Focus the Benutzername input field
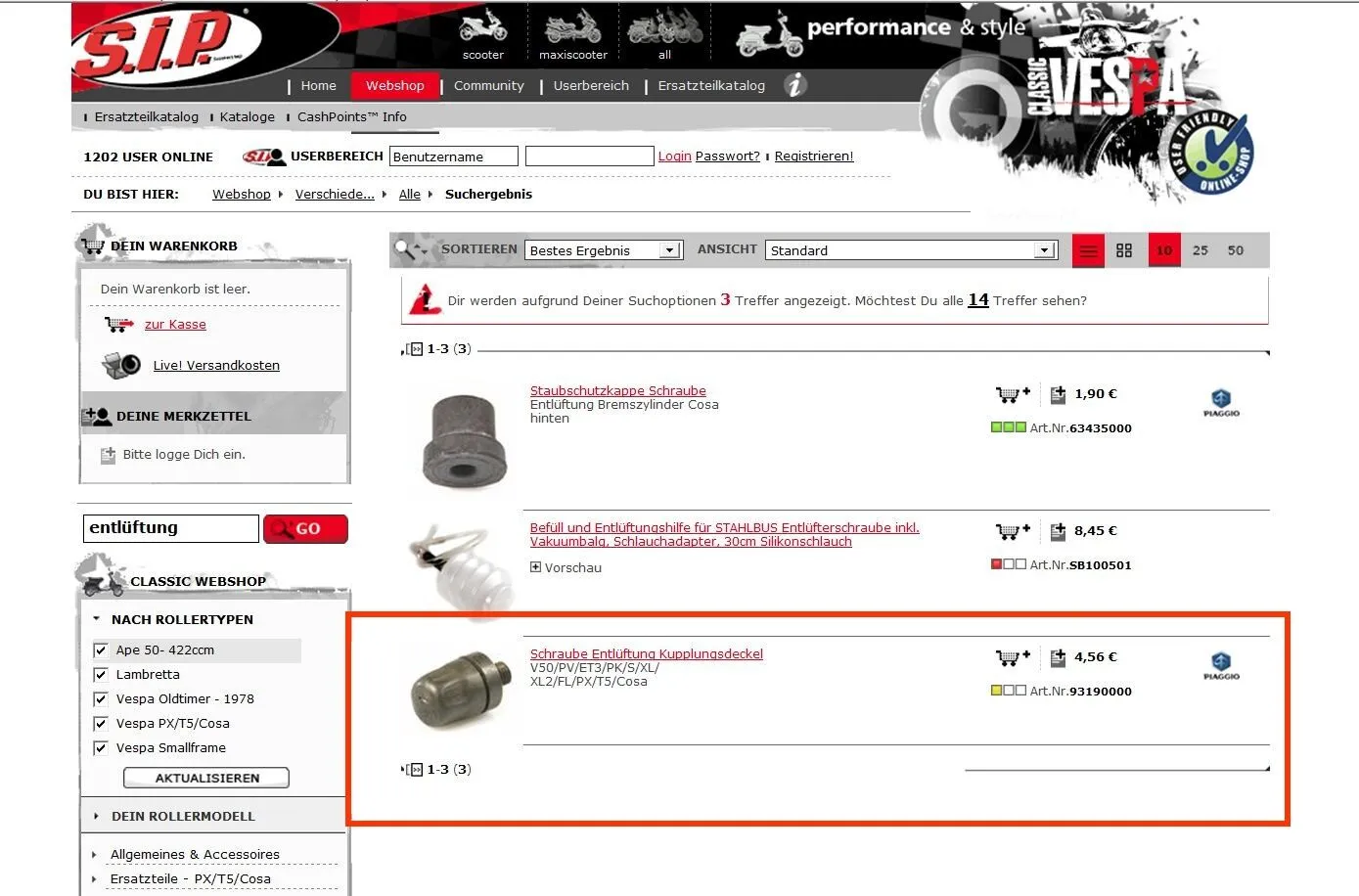The image size is (1359, 896). coord(454,157)
